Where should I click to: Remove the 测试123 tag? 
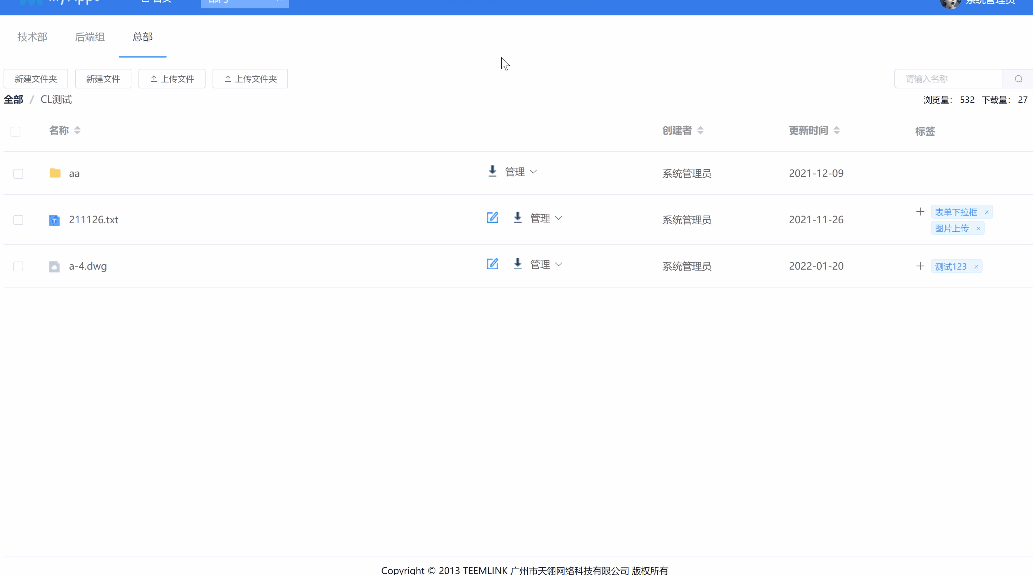(x=976, y=267)
